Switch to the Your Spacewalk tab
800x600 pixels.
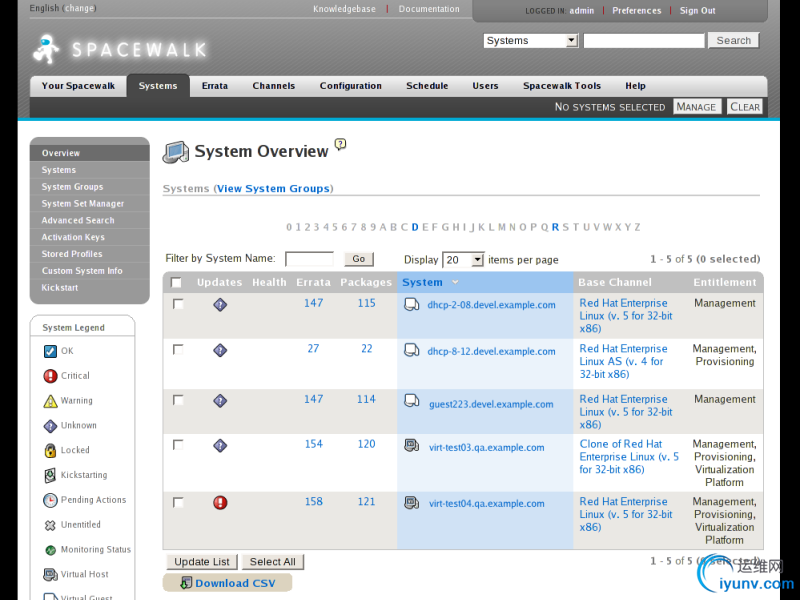click(x=78, y=86)
